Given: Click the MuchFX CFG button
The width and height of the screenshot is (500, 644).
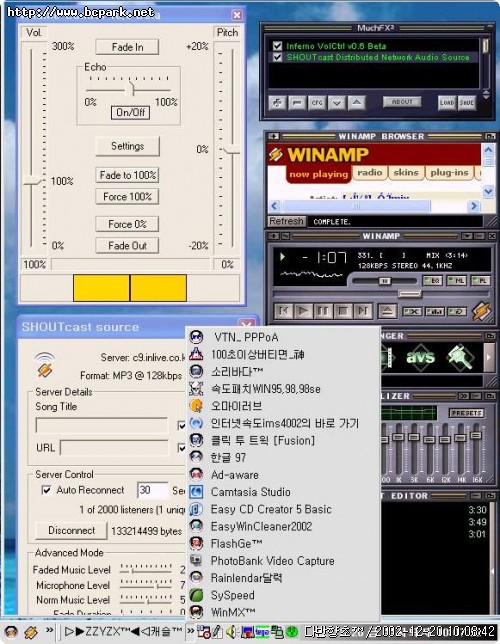Looking at the screenshot, I should (x=317, y=102).
